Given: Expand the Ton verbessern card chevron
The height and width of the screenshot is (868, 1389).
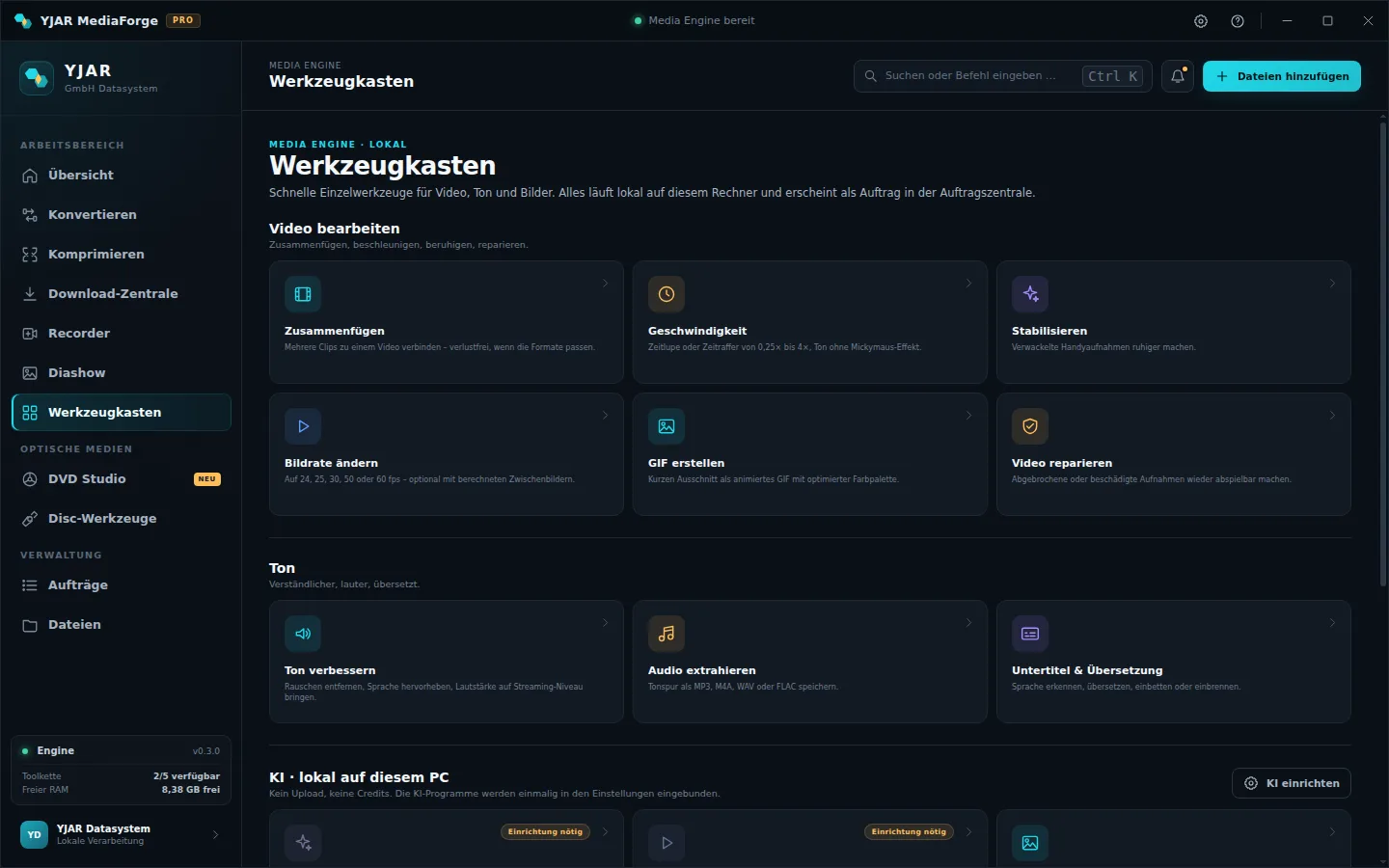Looking at the screenshot, I should click(x=606, y=623).
